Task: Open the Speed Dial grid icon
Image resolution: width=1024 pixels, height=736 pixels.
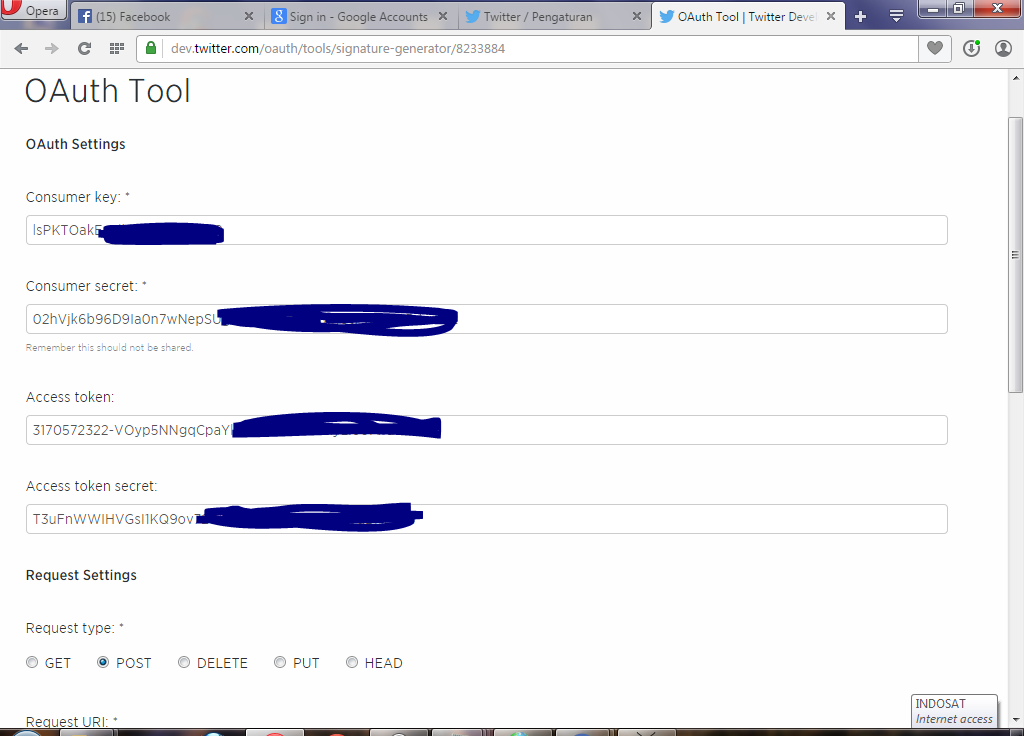Action: pos(117,48)
